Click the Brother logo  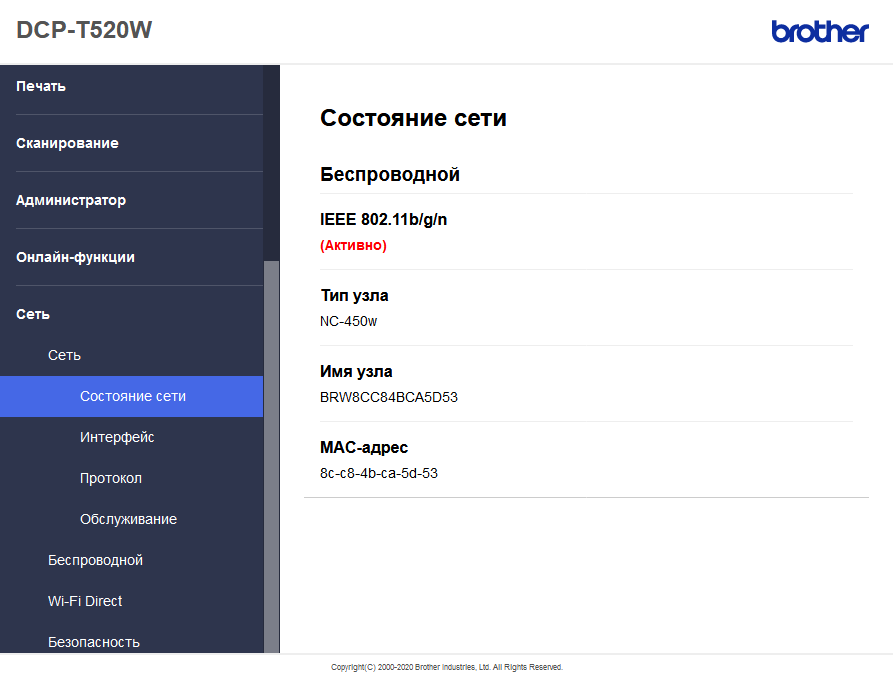click(820, 31)
